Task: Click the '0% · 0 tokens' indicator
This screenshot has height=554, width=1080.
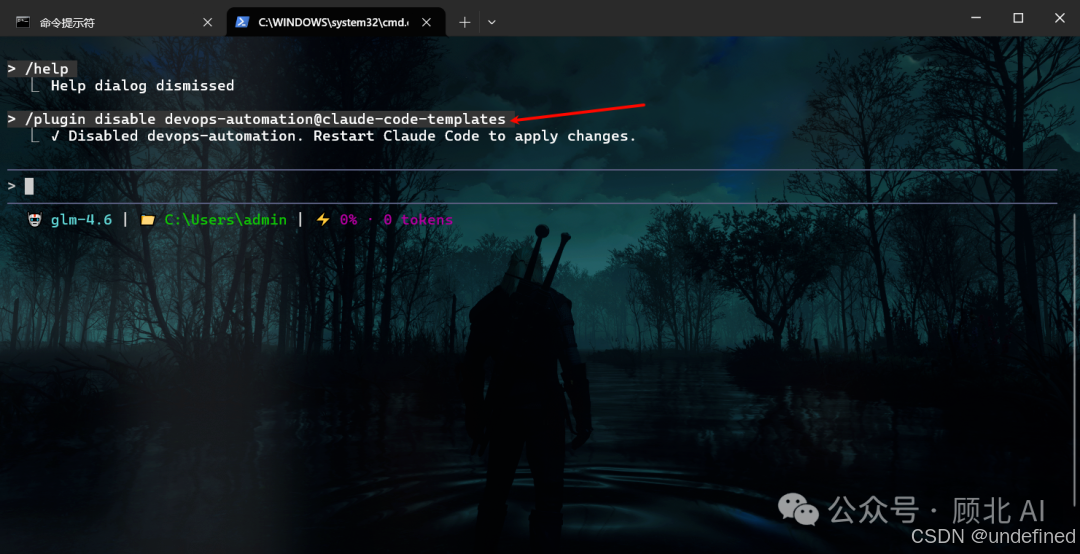Action: click(x=396, y=220)
